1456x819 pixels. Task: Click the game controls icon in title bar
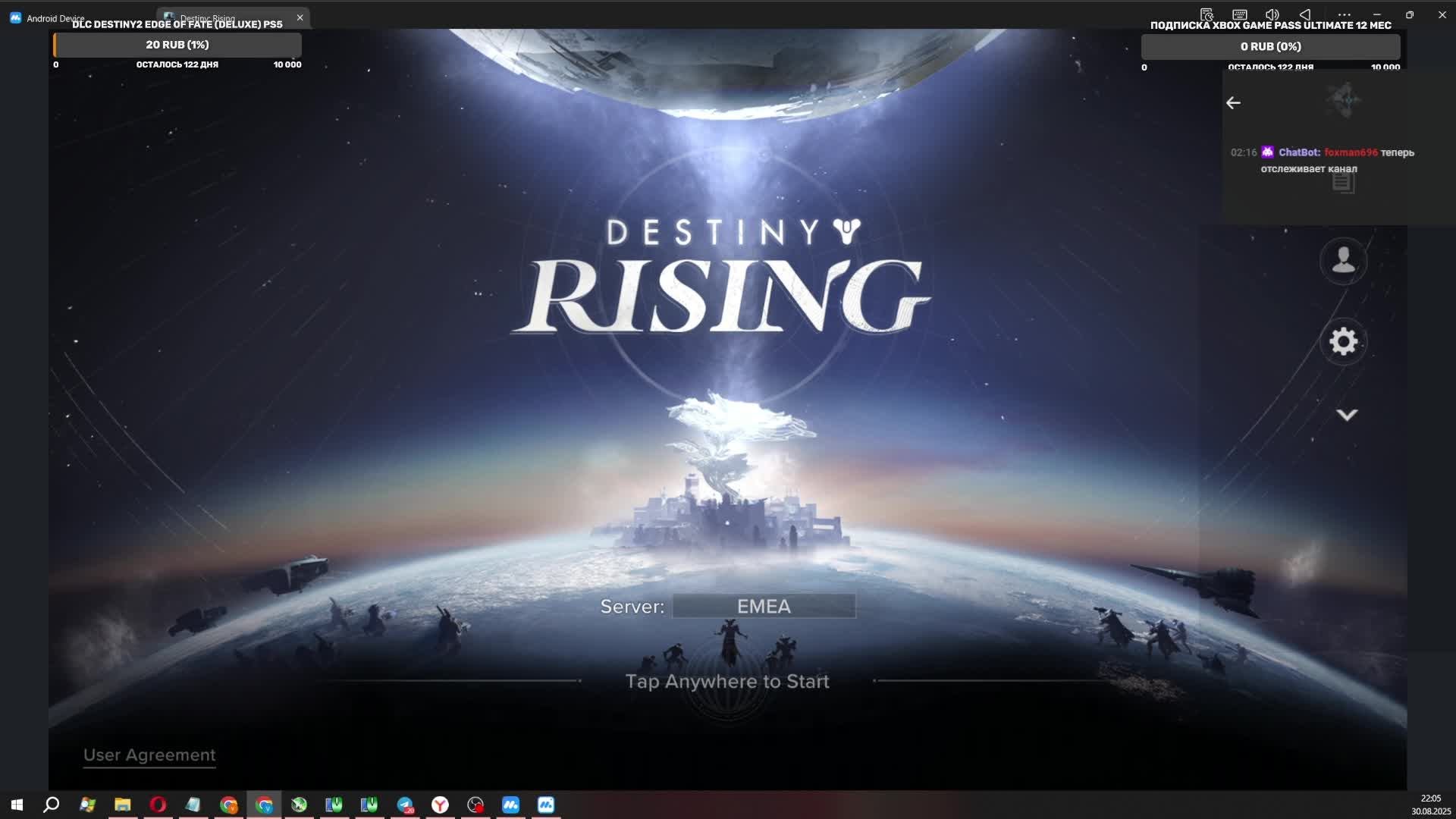click(x=1207, y=14)
